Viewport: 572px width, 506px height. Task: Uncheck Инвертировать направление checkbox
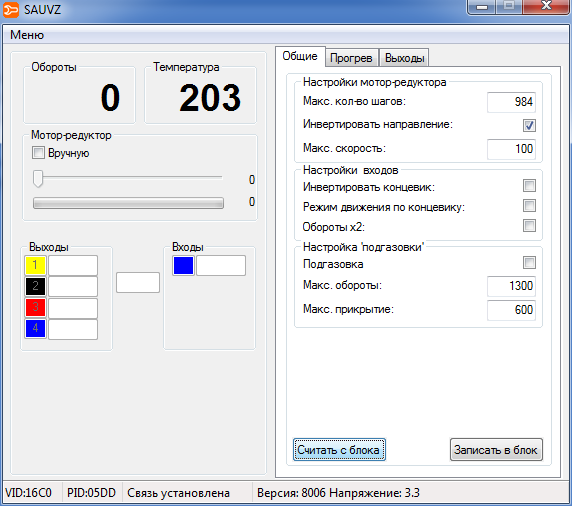529,125
